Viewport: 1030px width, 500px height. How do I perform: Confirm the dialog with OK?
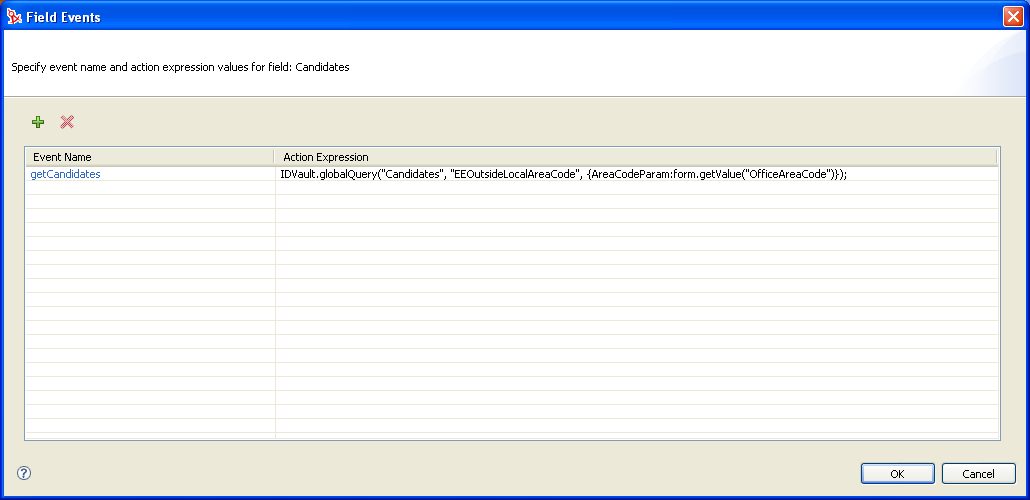[897, 474]
